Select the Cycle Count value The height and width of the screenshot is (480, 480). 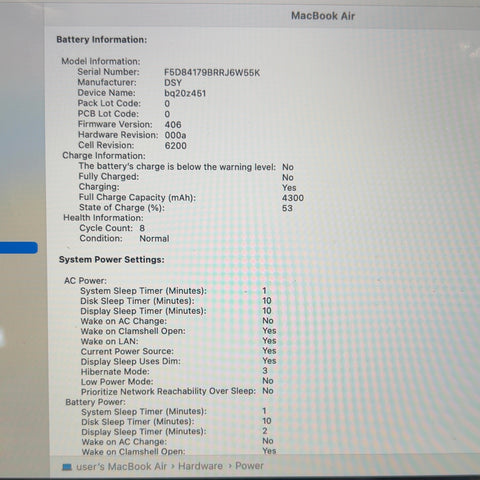(142, 228)
